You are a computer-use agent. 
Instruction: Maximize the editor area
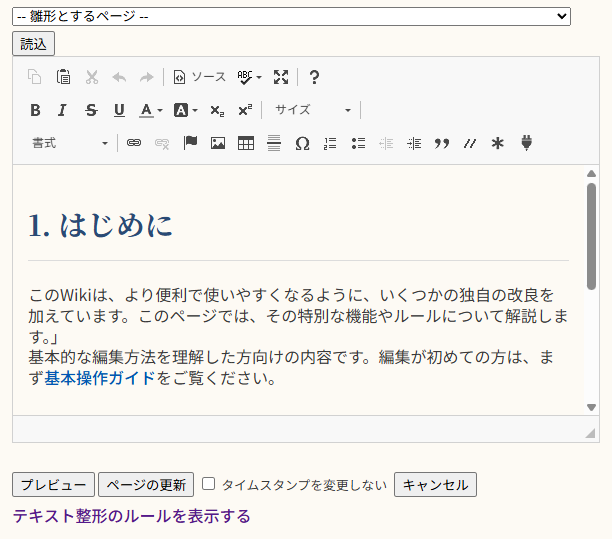pos(281,77)
